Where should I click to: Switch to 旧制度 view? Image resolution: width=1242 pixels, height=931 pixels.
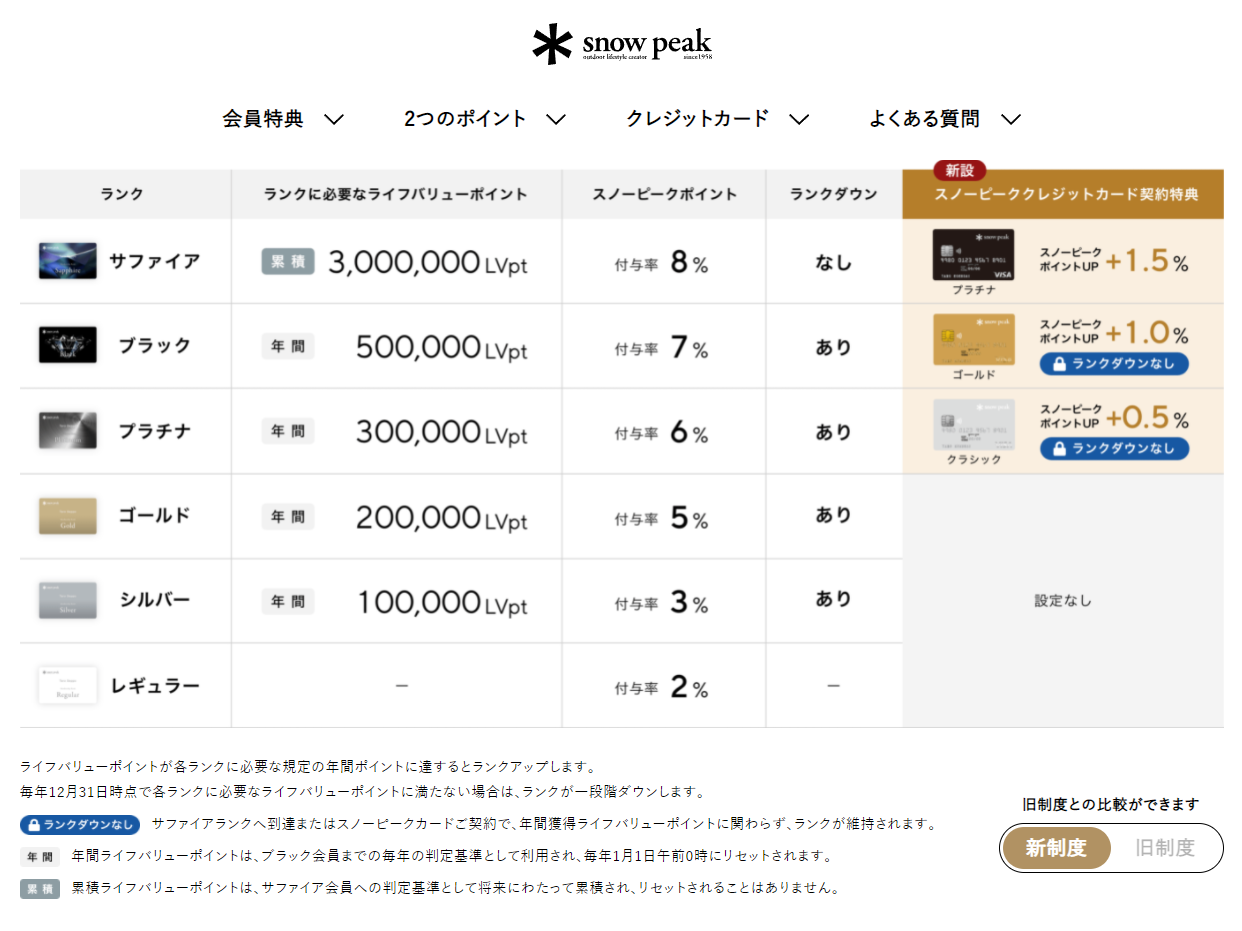[x=1165, y=848]
